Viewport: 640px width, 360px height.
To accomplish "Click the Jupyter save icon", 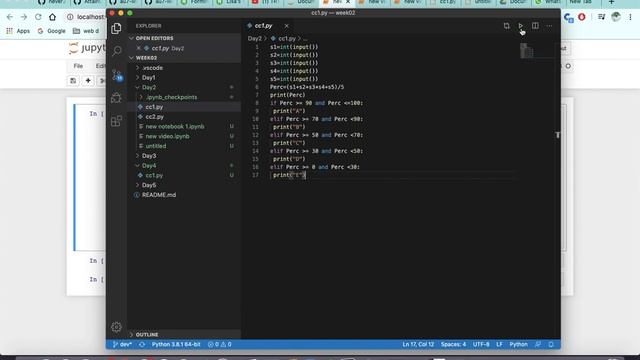I will (x=73, y=81).
